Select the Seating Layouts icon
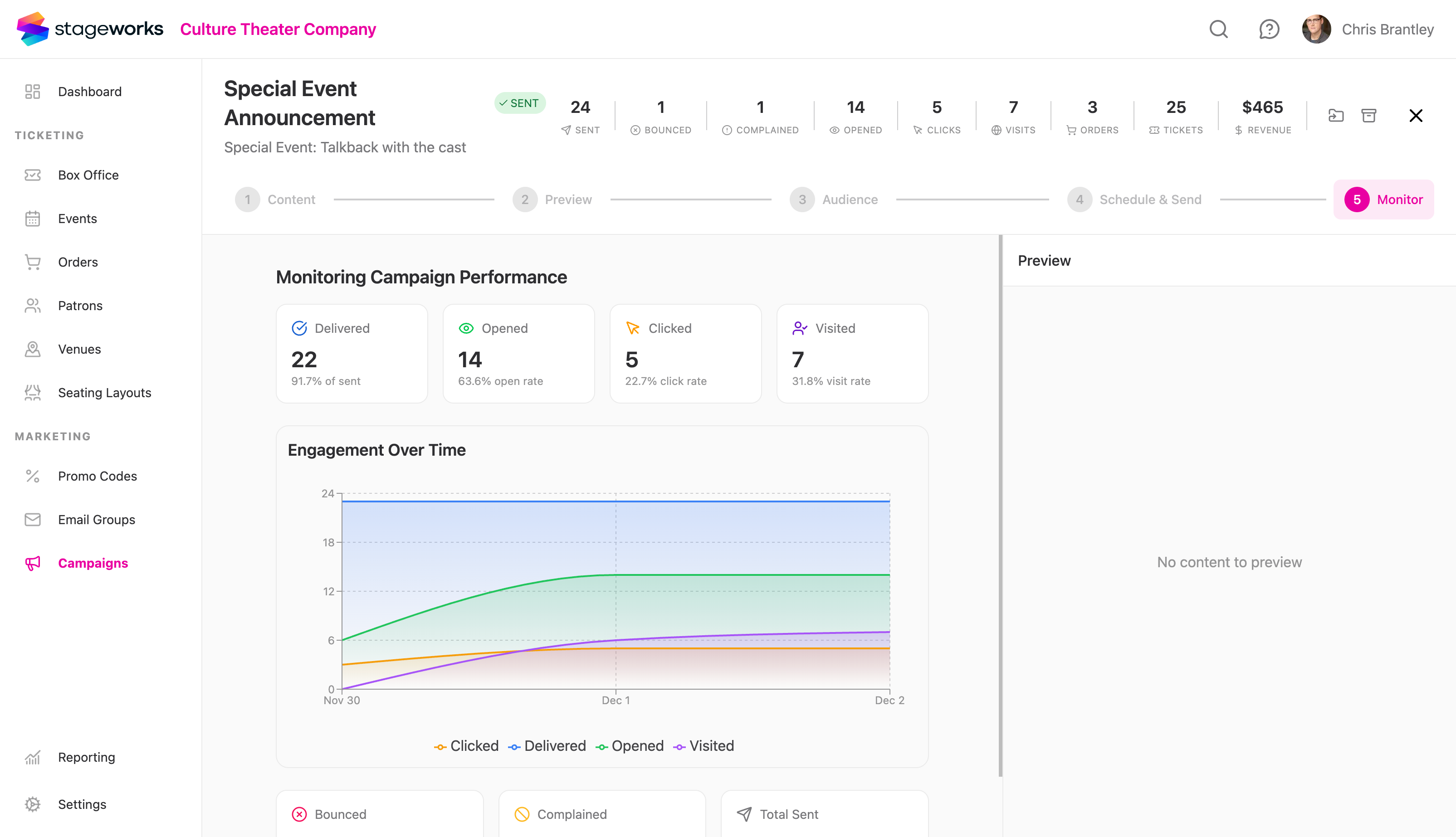The image size is (1456, 837). [x=32, y=393]
